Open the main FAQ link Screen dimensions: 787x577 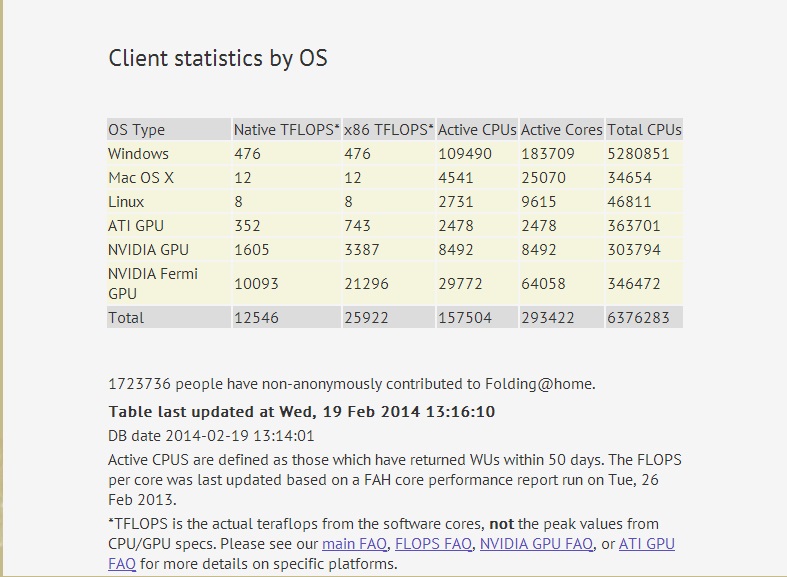coord(354,544)
